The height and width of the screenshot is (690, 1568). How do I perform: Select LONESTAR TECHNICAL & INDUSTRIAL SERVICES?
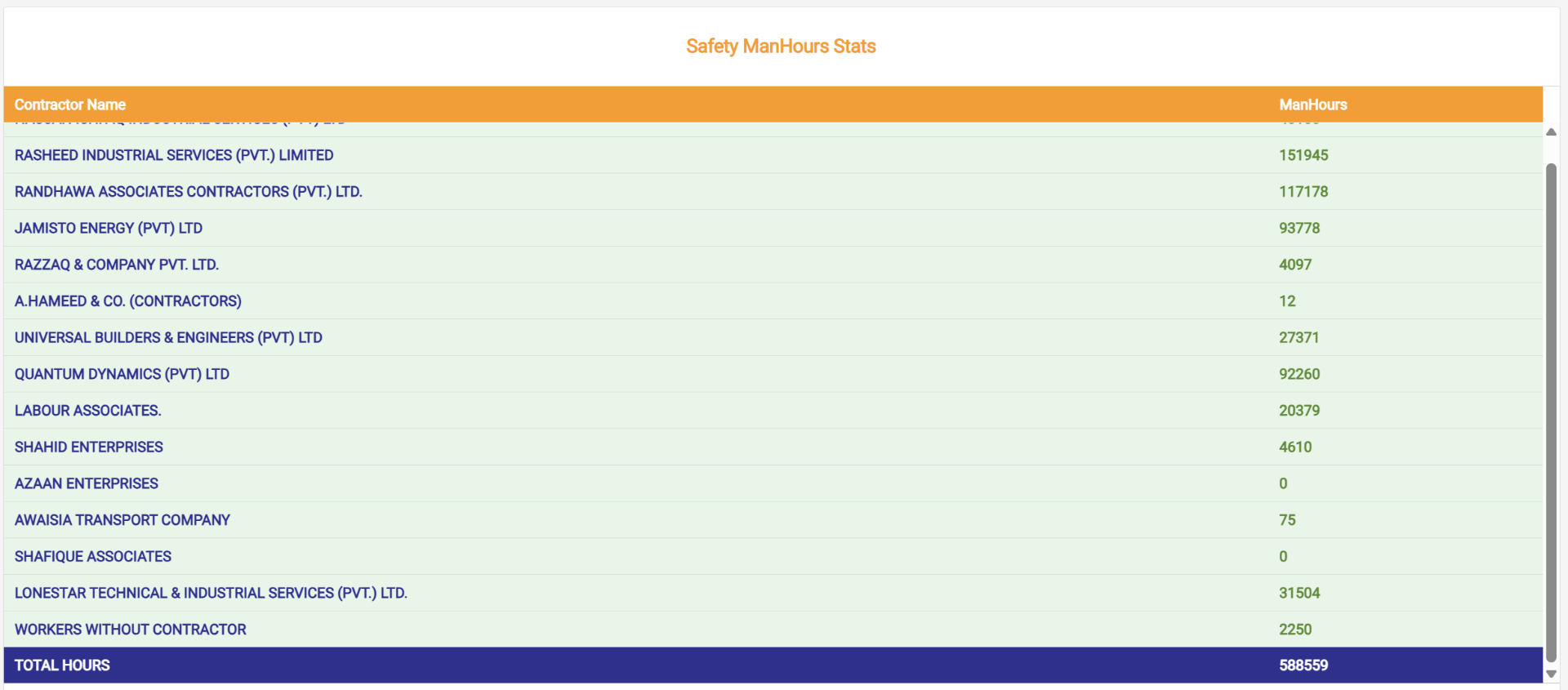[211, 593]
